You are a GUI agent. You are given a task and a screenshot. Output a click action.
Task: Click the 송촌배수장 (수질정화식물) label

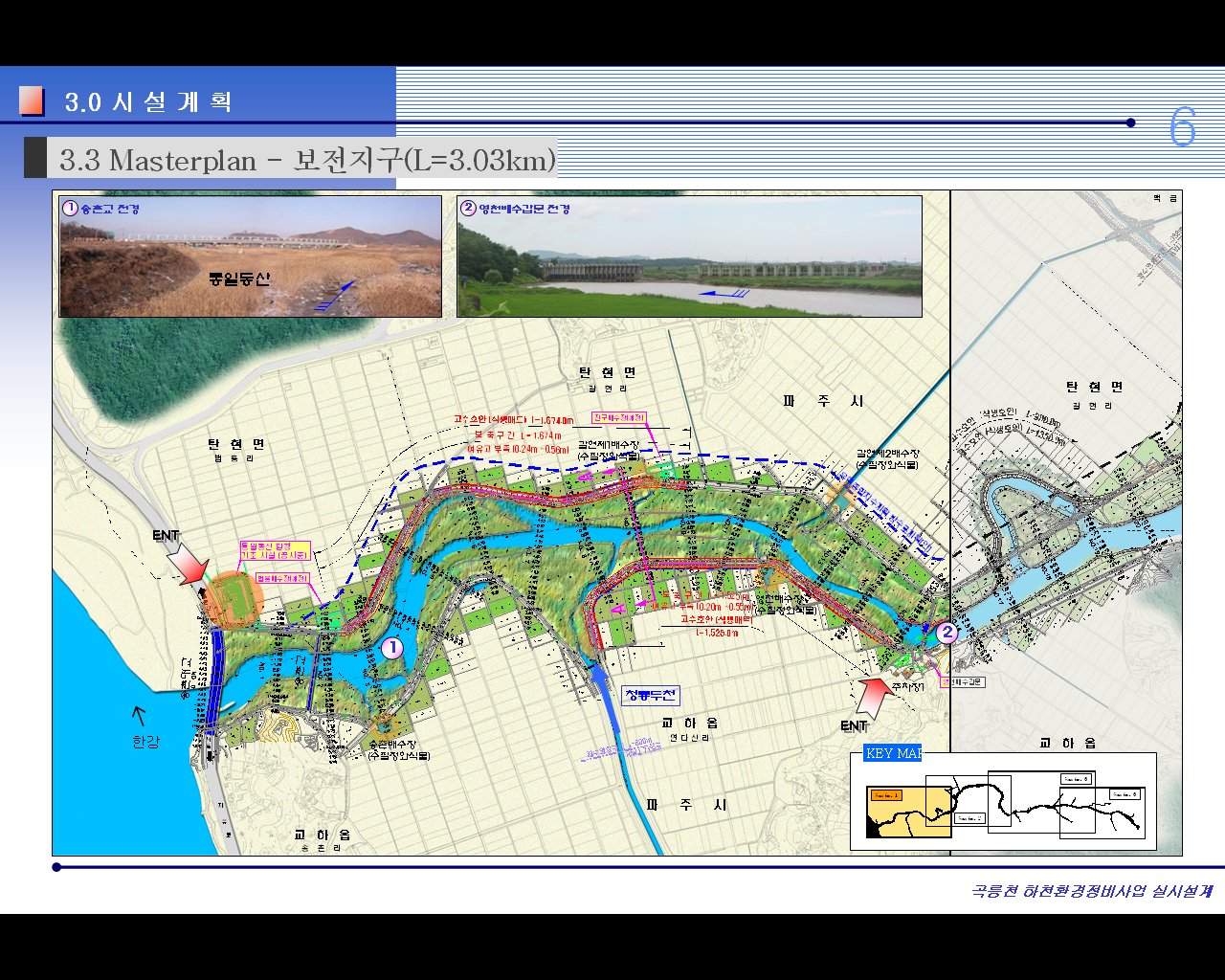[399, 749]
